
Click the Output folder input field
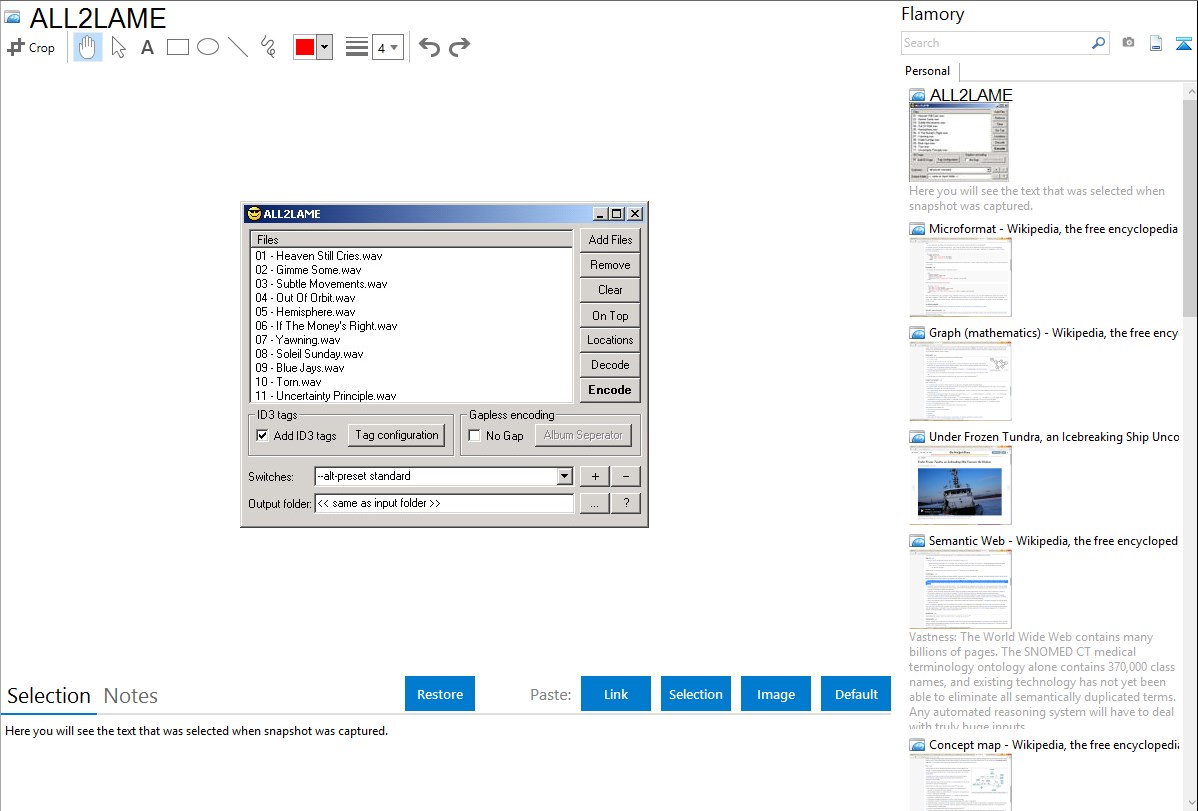point(444,503)
